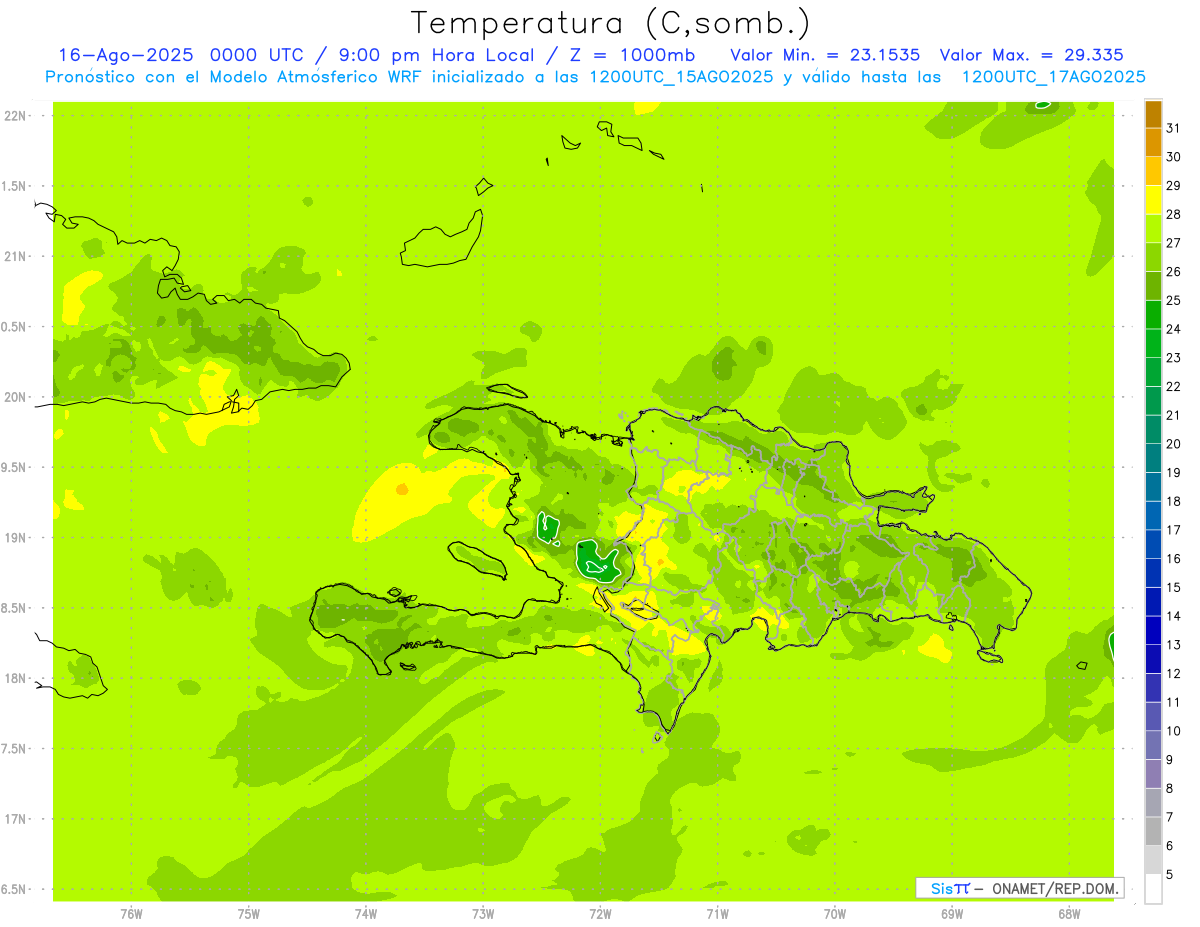Pick the teal legend swatch between 19 and 20
This screenshot has width=1200, height=927.
(x=1153, y=458)
